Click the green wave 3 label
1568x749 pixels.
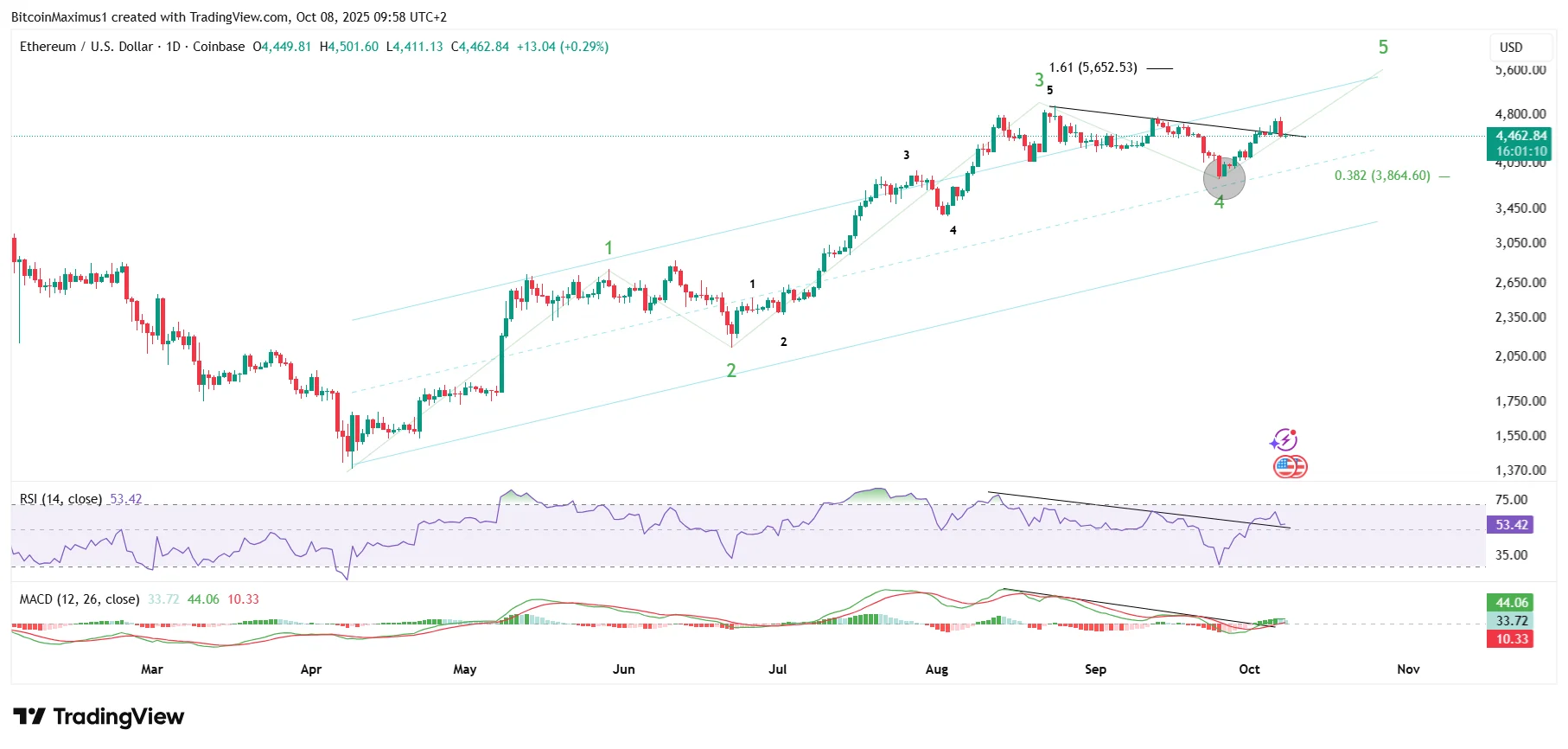pyautogui.click(x=1039, y=80)
